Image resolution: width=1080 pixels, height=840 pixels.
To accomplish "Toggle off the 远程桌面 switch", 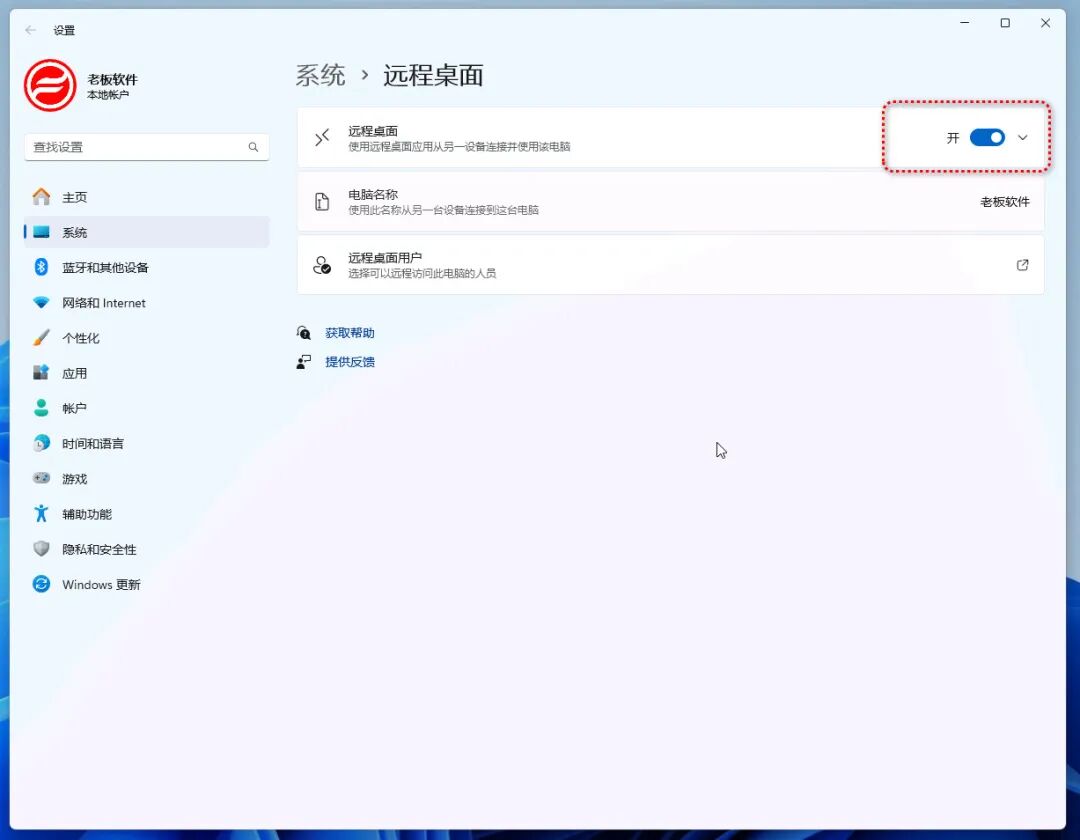I will (x=987, y=138).
